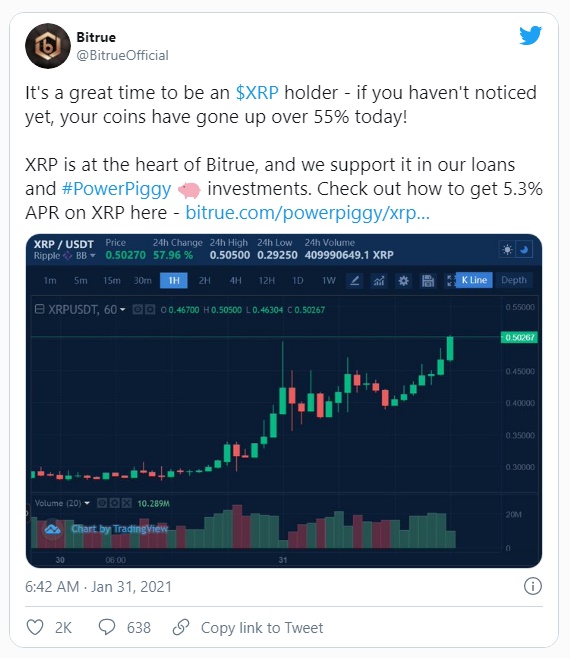
Task: Select the chart drawing pencil tool
Action: click(355, 280)
